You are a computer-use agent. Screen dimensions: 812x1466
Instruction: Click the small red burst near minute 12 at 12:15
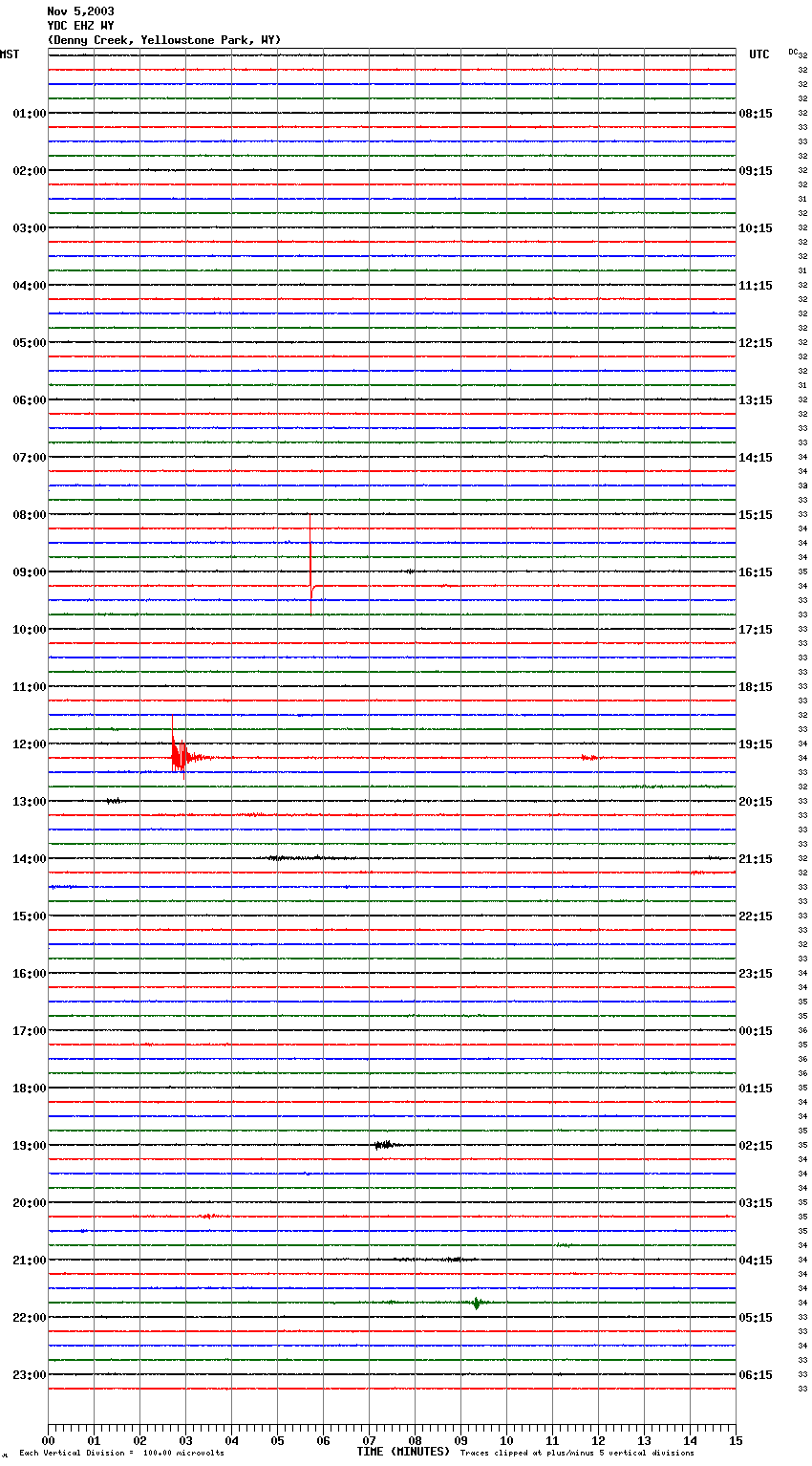coord(590,758)
